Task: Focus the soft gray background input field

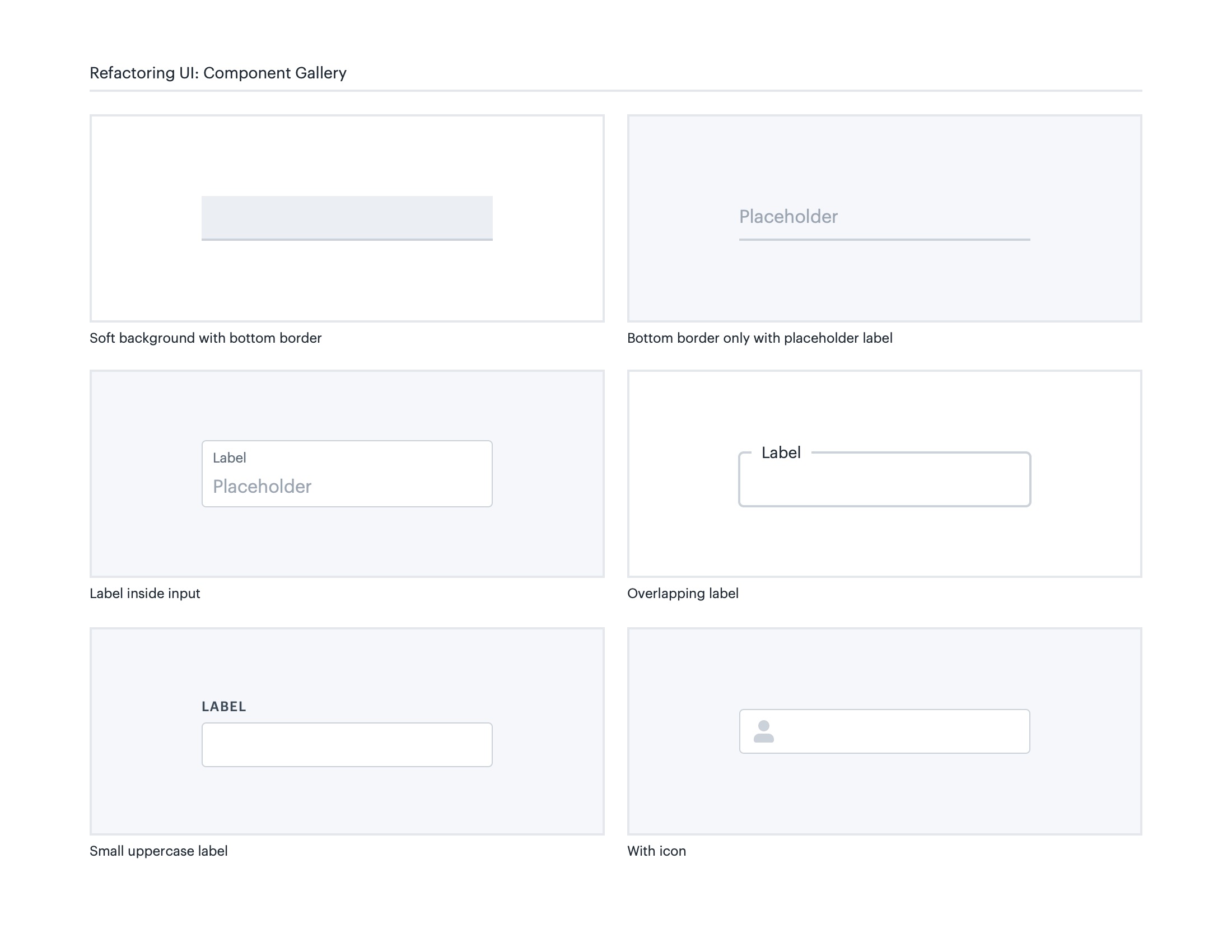Action: point(347,217)
